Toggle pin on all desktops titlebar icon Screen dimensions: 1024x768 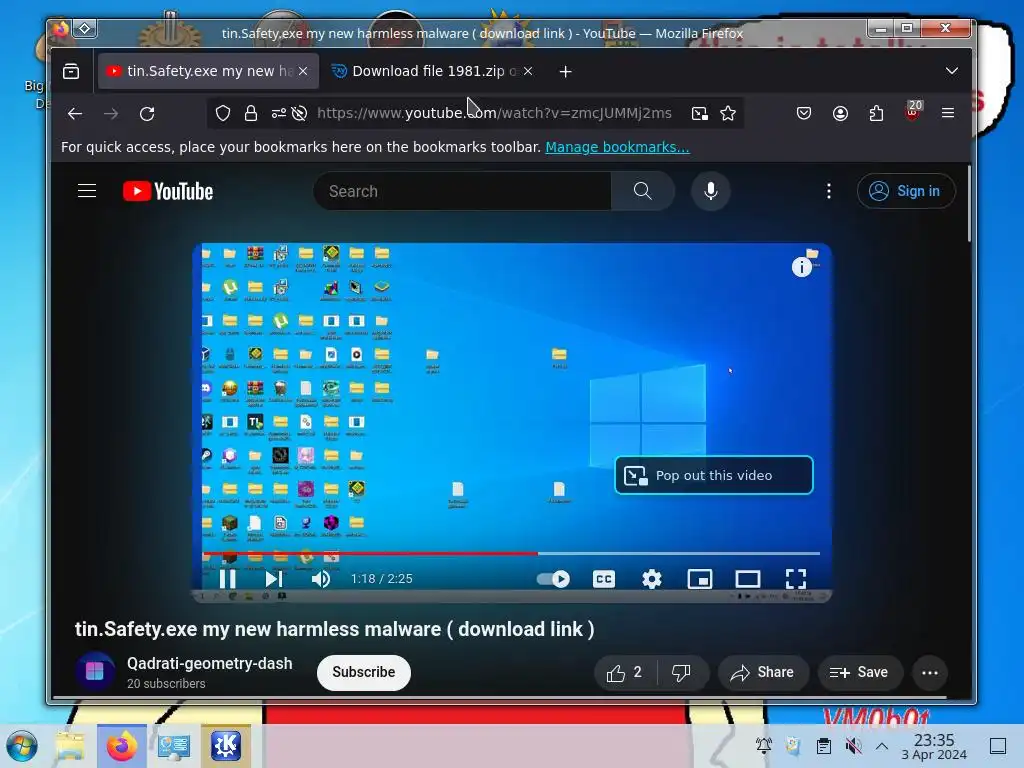coord(85,29)
